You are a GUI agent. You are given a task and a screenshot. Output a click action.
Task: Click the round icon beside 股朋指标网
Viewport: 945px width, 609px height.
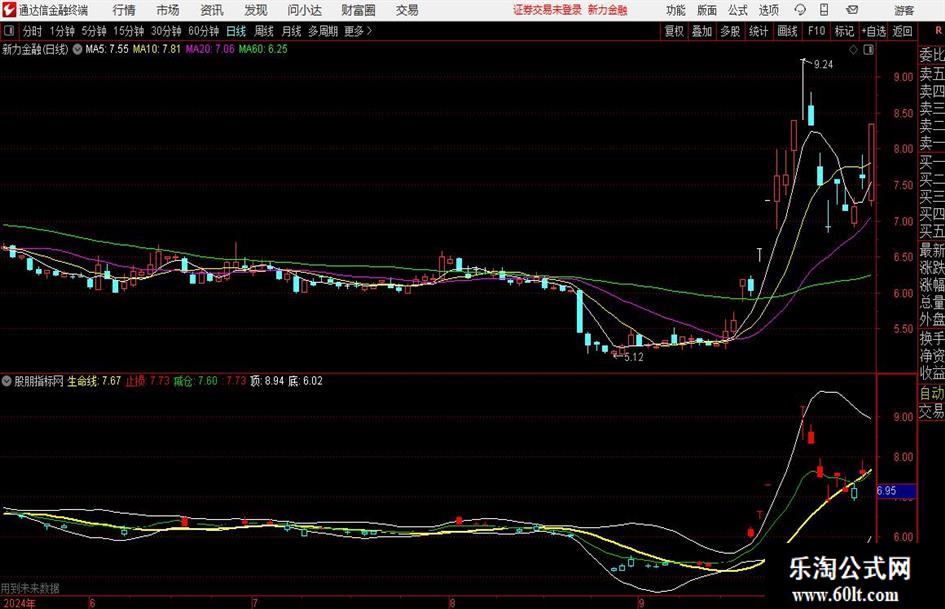click(7, 381)
